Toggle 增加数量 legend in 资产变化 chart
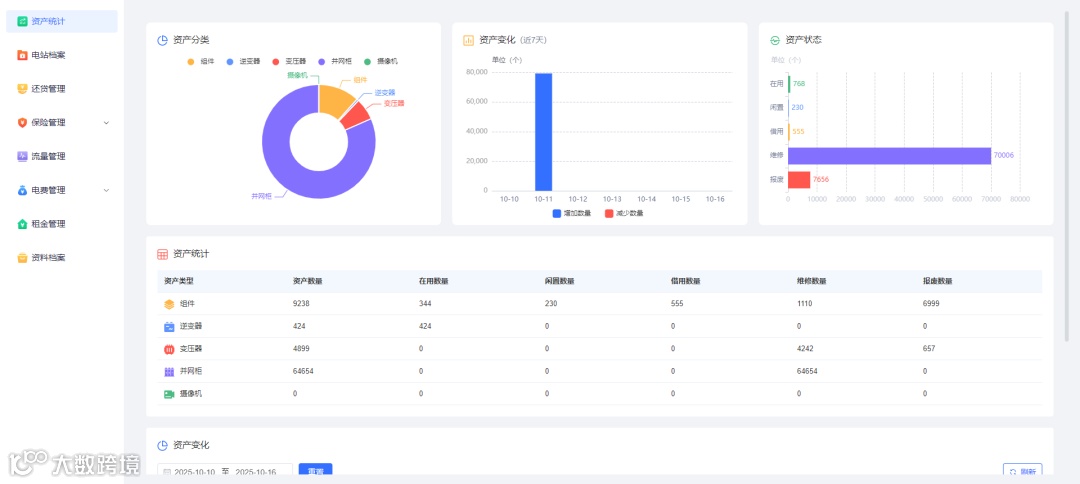This screenshot has height=484, width=1080. coord(571,213)
